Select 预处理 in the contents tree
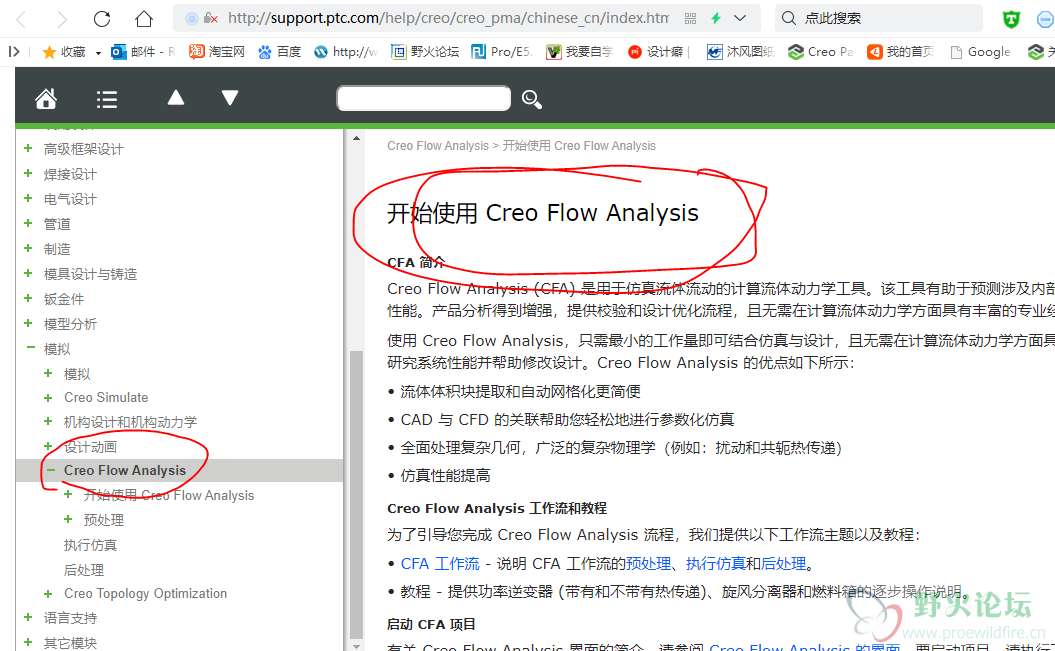 pos(103,520)
